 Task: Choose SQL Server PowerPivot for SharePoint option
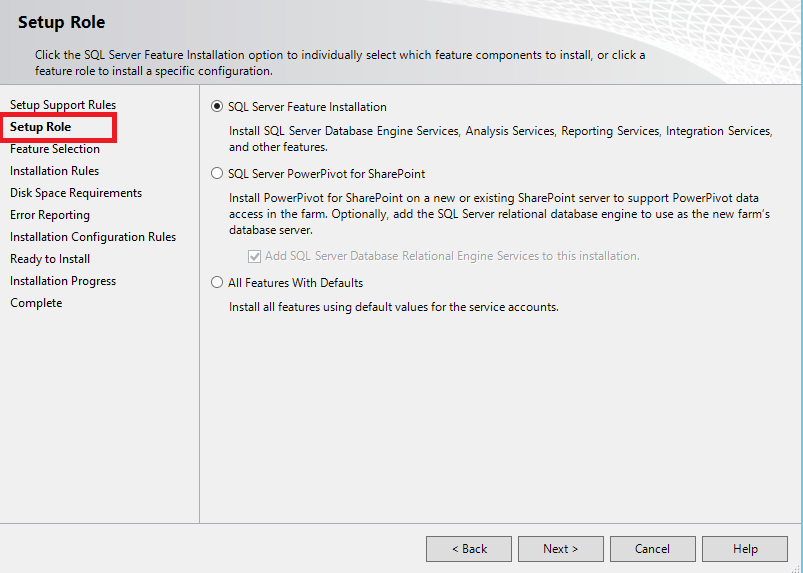(x=218, y=173)
